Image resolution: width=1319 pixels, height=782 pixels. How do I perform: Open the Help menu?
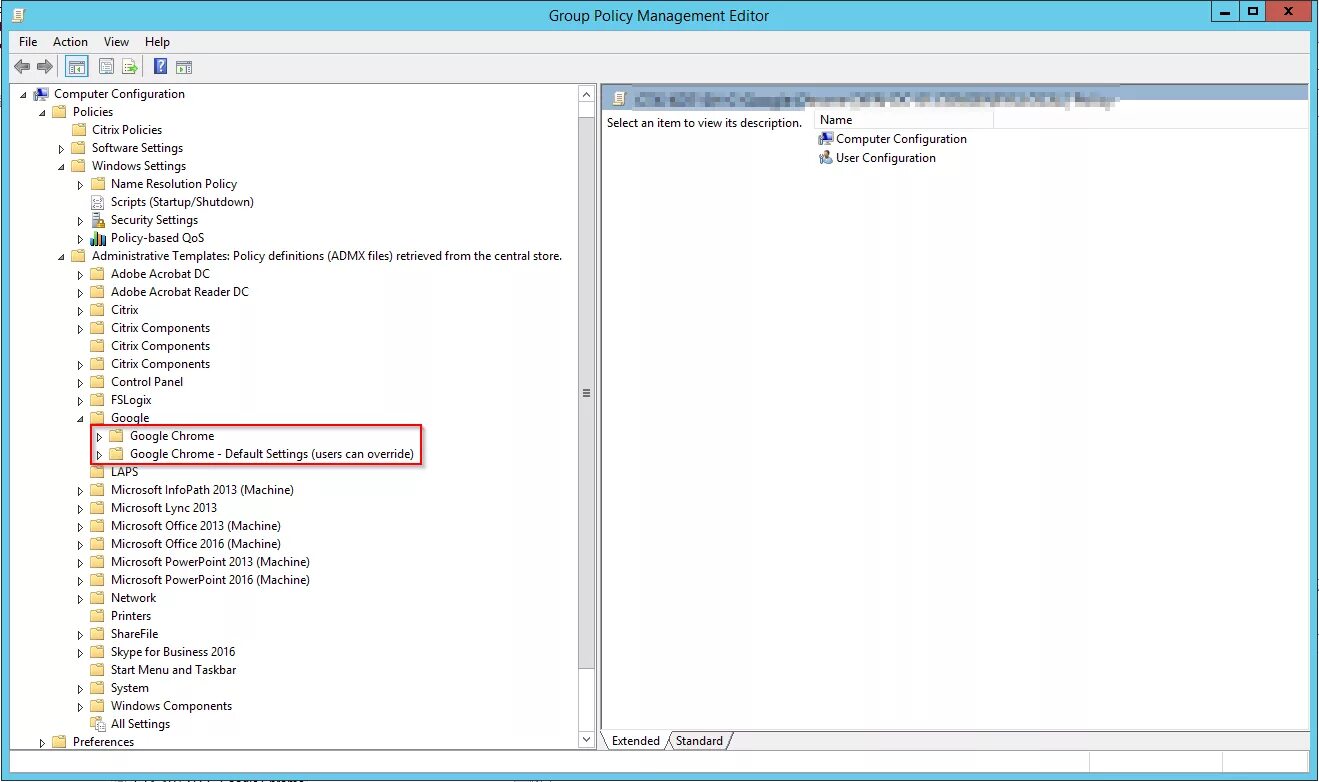157,42
